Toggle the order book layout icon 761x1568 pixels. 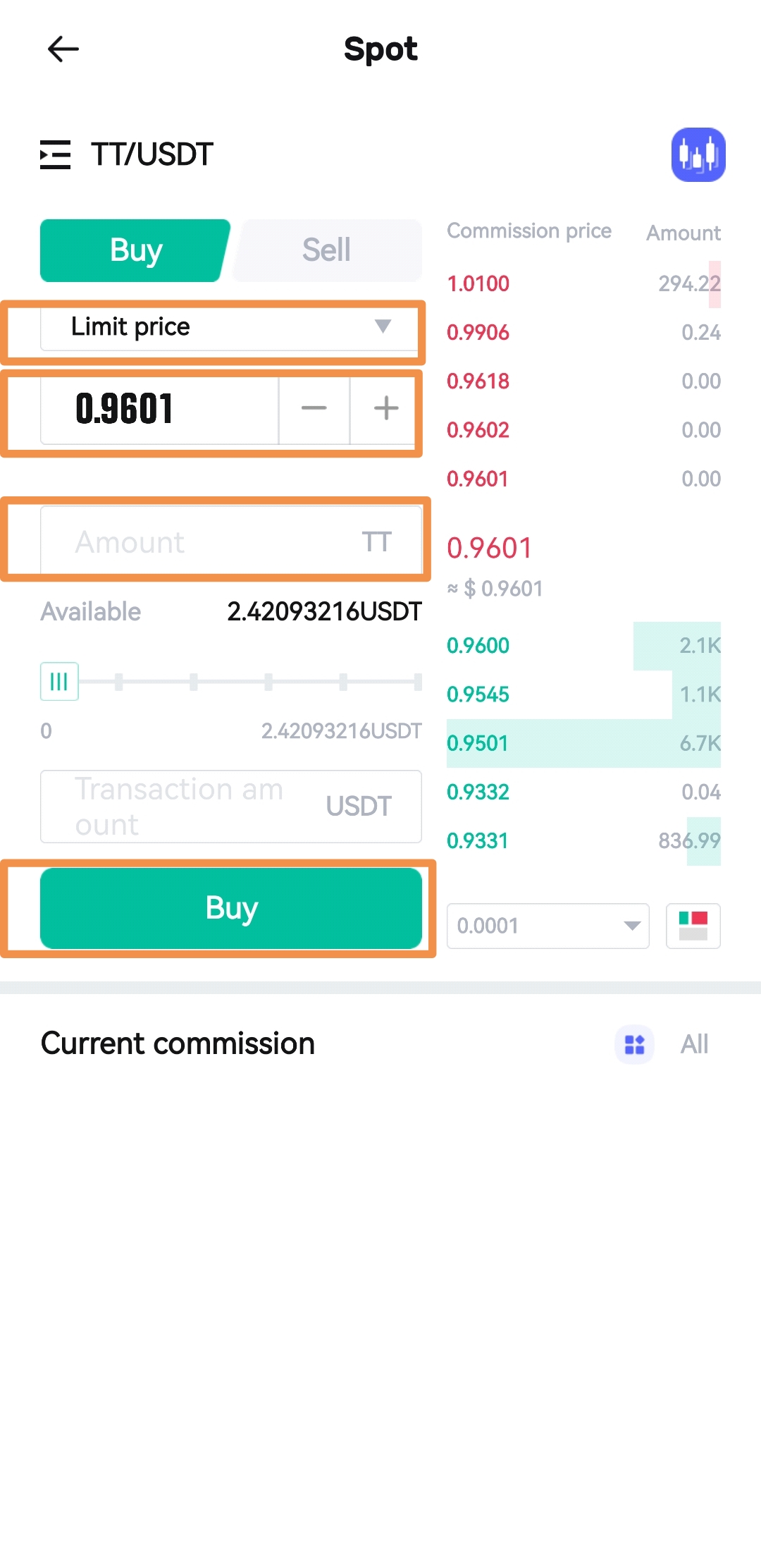[x=693, y=926]
